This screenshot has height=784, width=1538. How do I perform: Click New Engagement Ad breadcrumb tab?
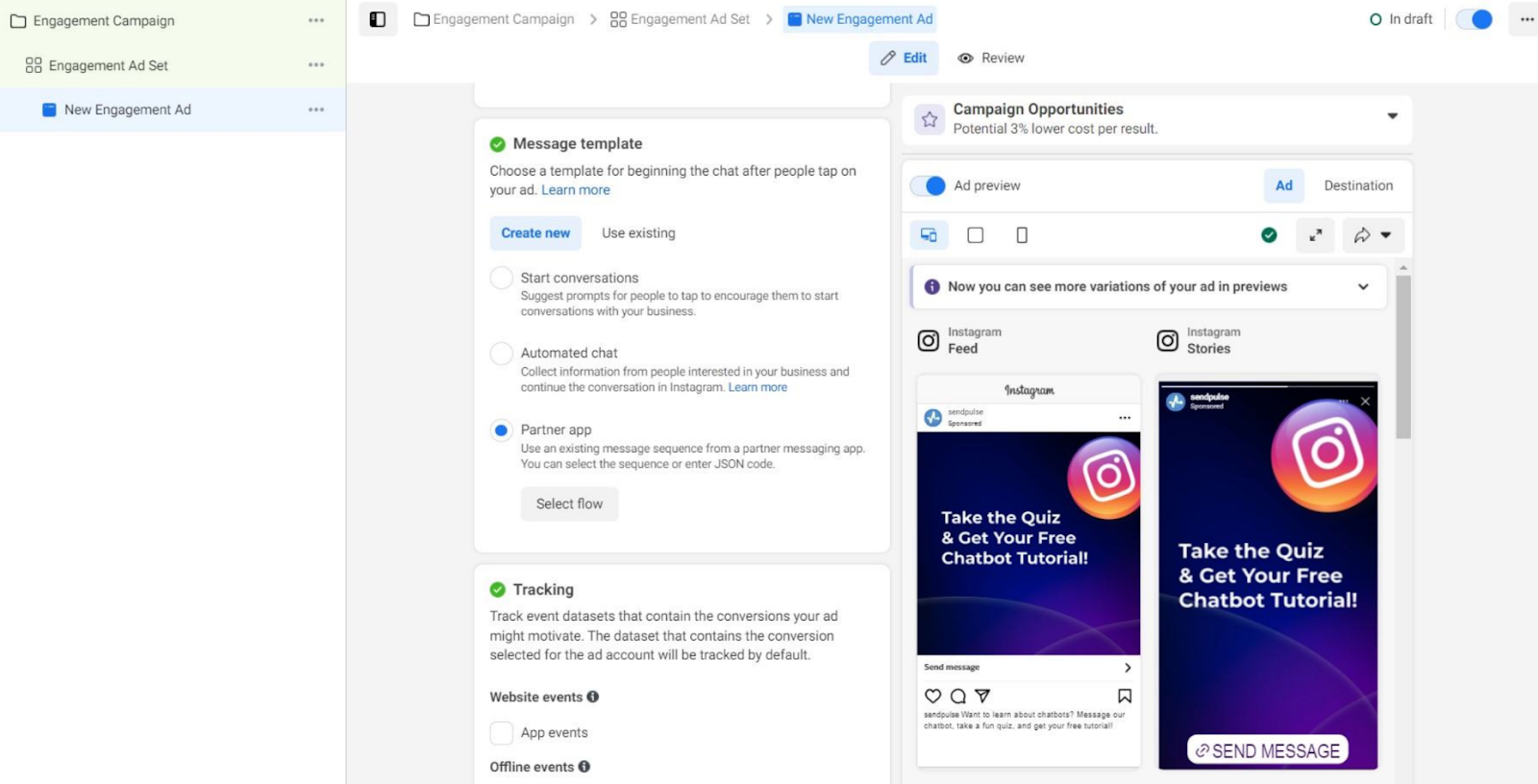860,19
